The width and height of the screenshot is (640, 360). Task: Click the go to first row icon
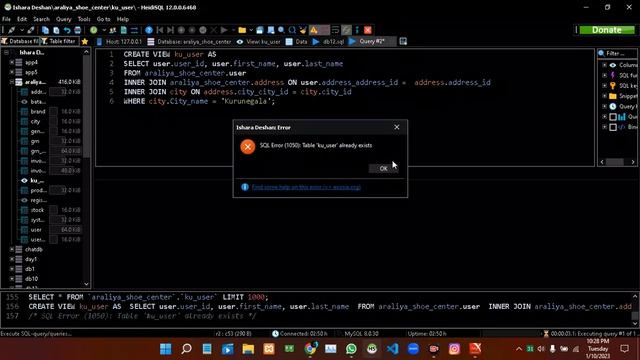(160, 30)
